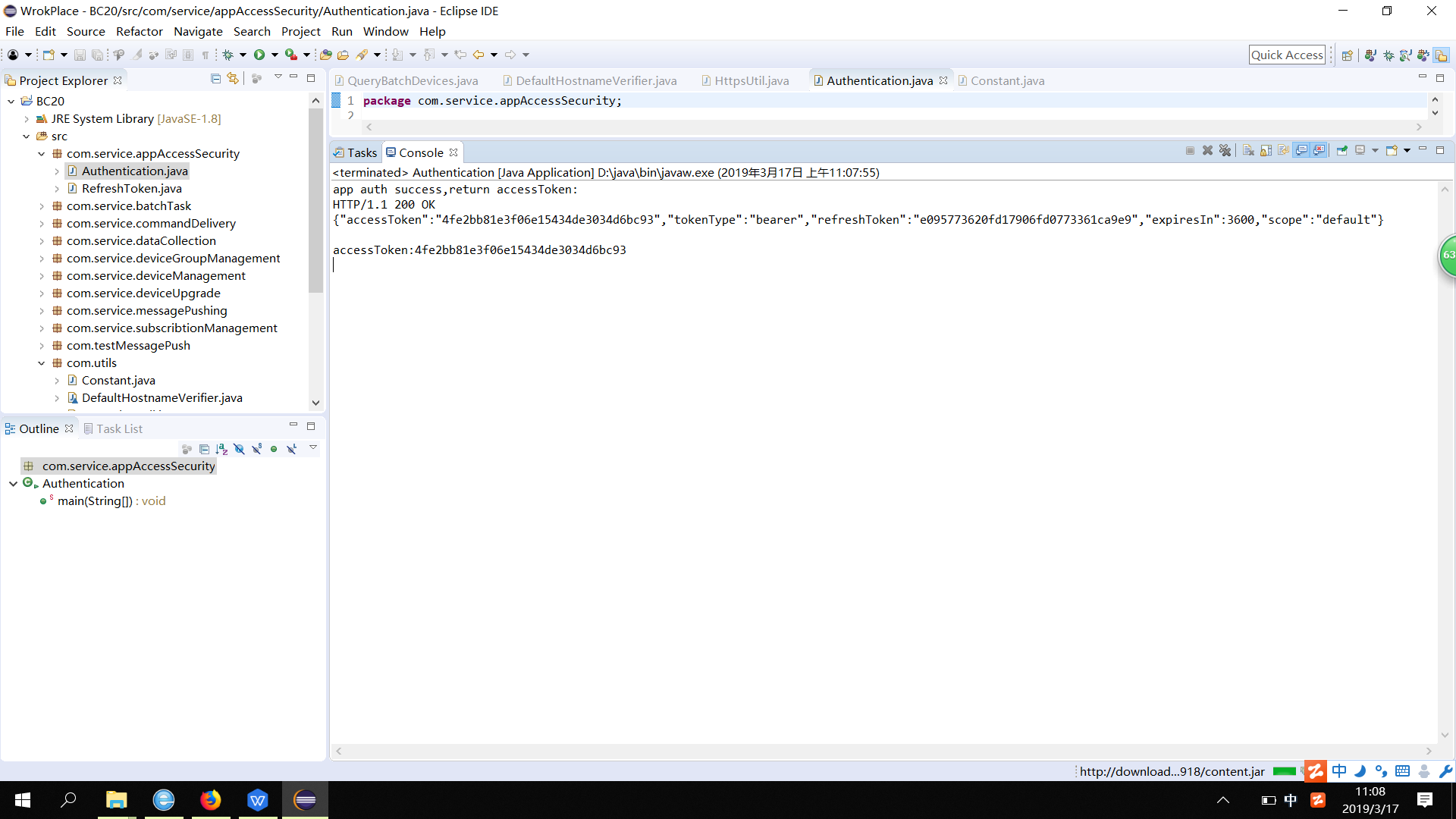
Task: Open the Run button dropdown arrow
Action: [275, 55]
